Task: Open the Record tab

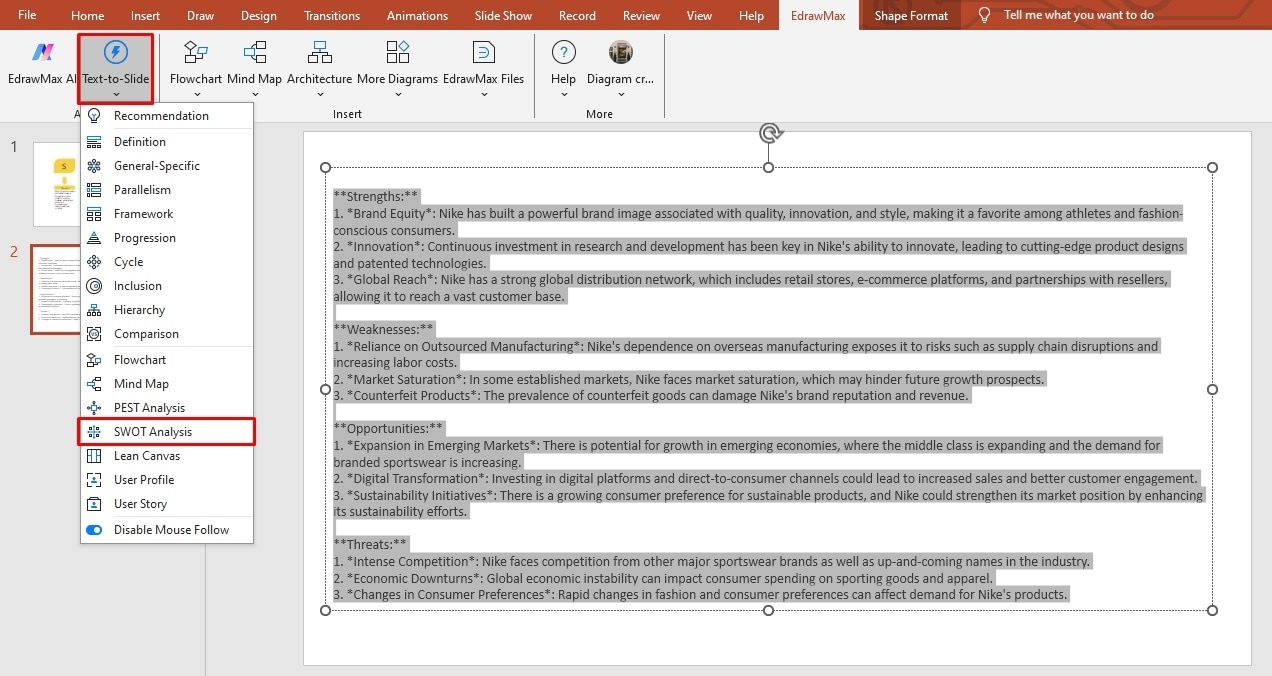Action: [577, 16]
